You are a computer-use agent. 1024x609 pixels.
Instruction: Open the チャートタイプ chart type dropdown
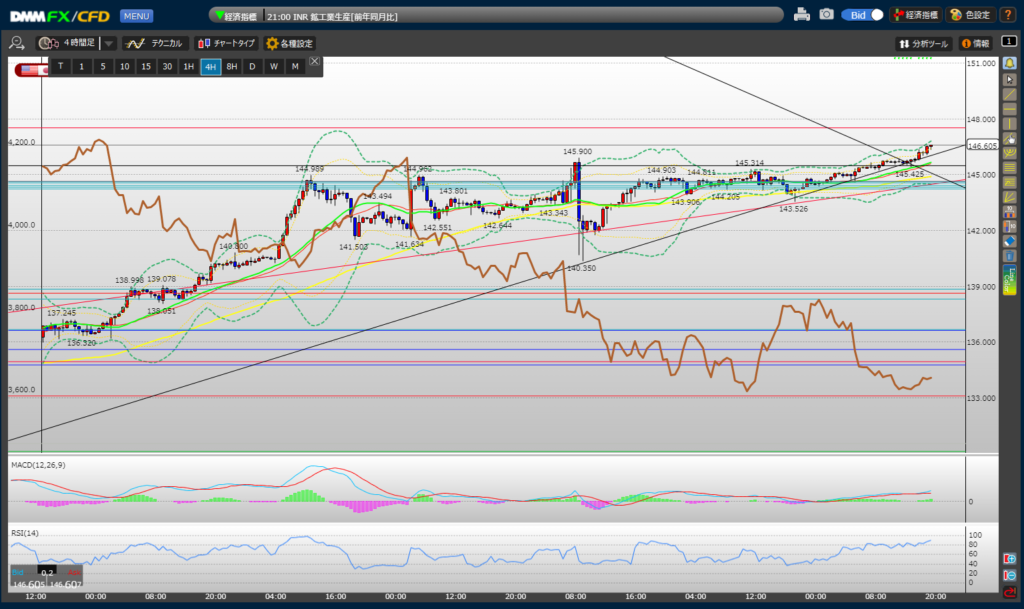pos(226,43)
